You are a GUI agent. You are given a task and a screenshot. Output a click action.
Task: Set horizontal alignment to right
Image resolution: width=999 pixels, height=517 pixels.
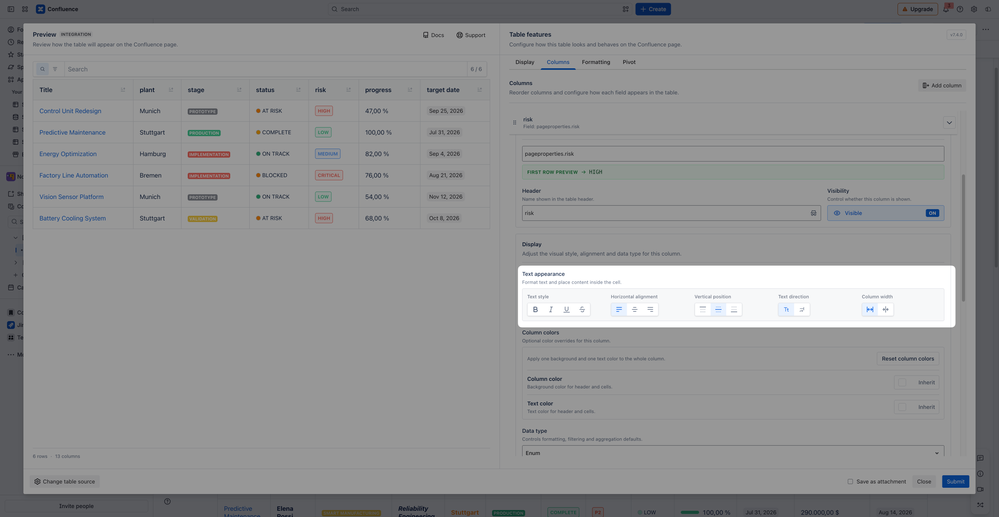tap(650, 310)
